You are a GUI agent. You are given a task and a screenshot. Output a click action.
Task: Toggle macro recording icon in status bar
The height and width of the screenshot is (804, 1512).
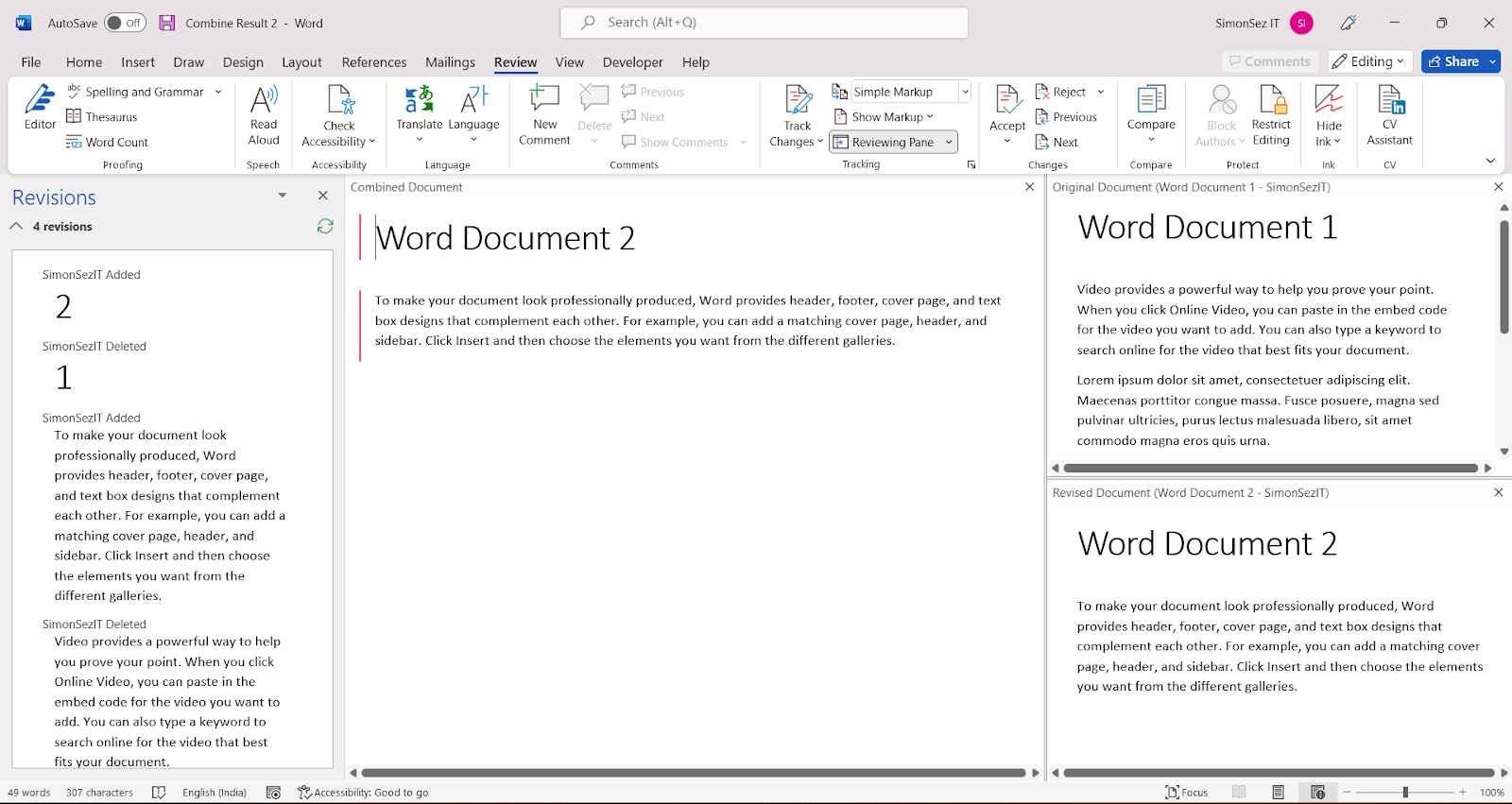coord(273,792)
